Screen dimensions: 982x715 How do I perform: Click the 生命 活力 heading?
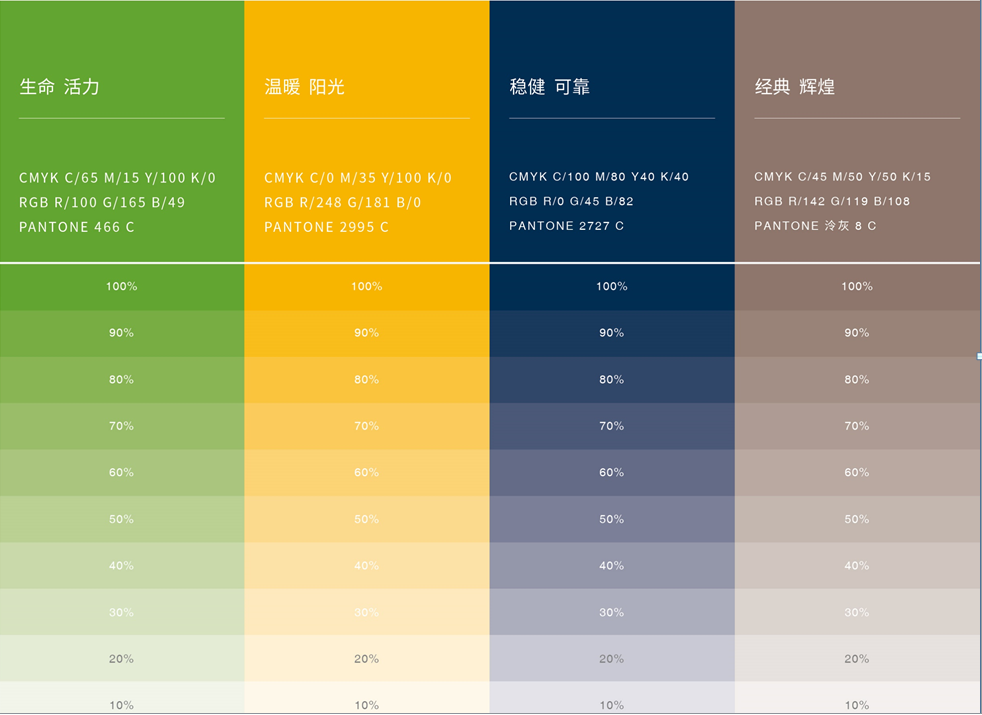(x=60, y=87)
